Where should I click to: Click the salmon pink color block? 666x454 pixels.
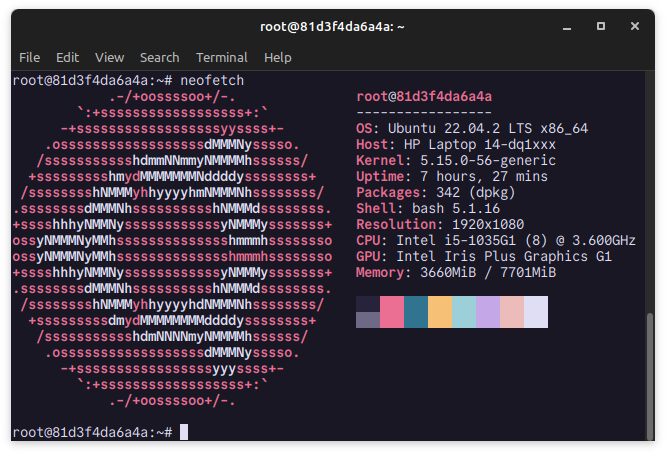click(512, 312)
